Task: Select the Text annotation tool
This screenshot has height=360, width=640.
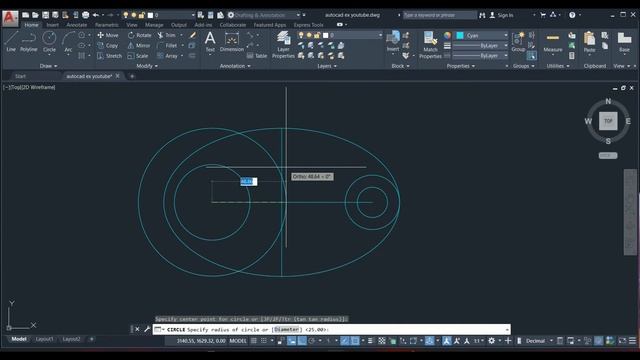Action: 210,42
